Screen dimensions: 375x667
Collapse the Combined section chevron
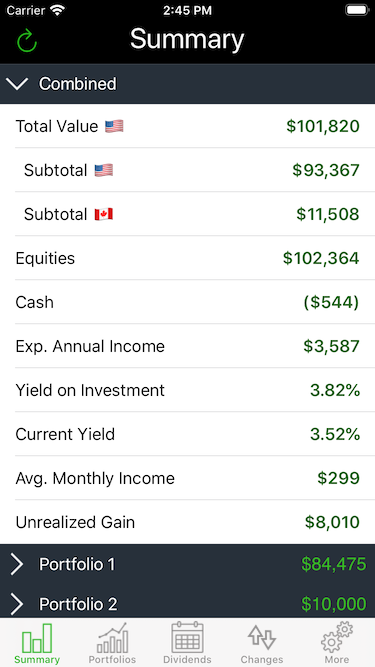click(18, 84)
